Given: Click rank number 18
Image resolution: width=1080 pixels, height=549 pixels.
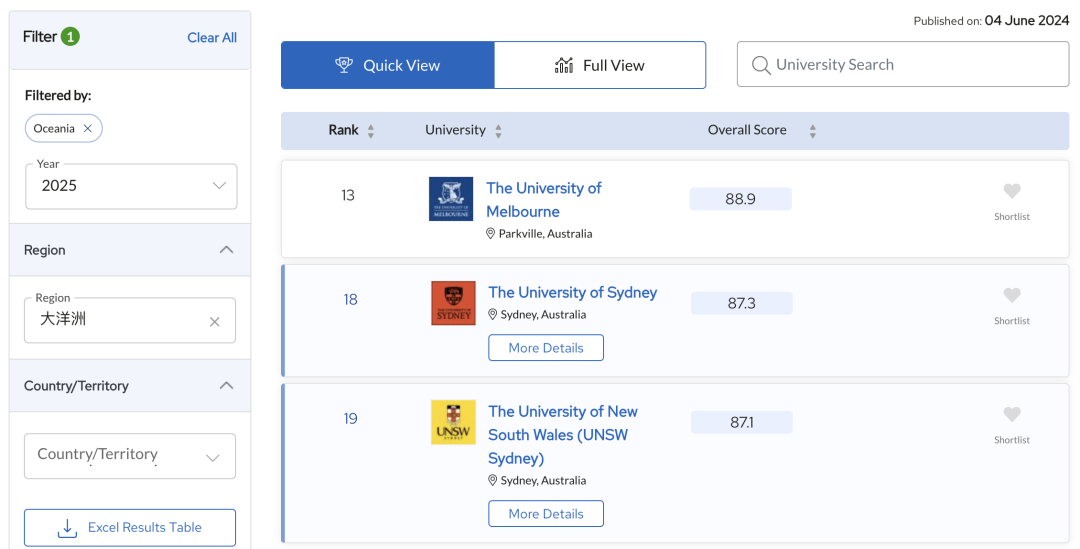Looking at the screenshot, I should (x=351, y=300).
